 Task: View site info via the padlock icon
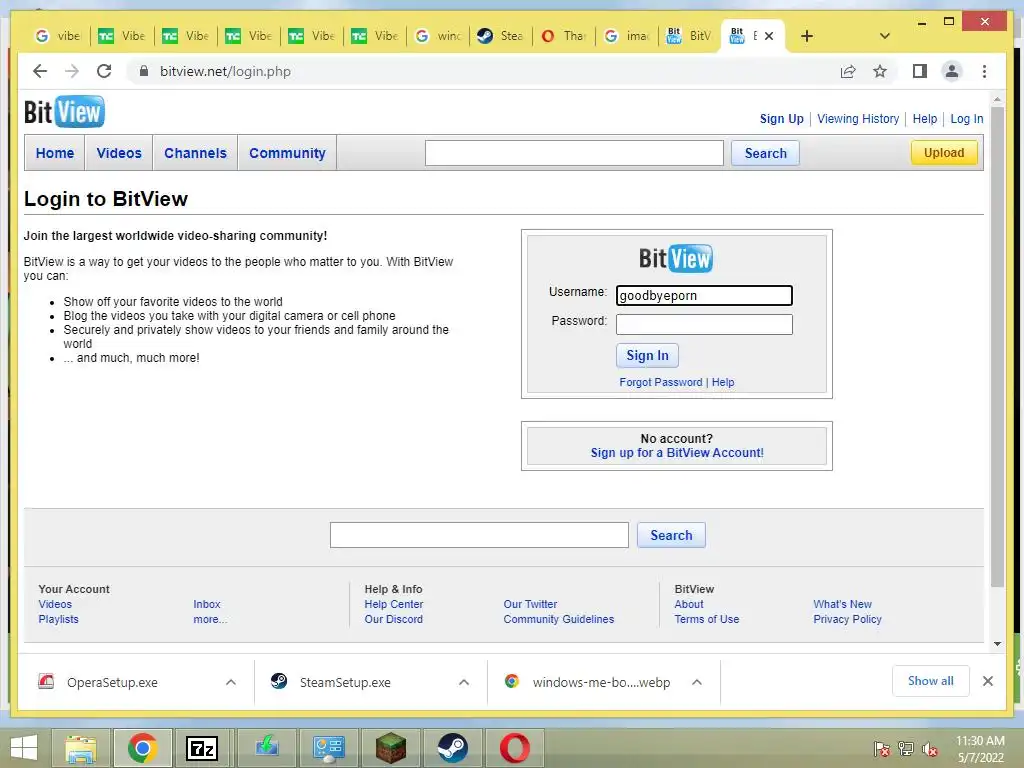point(144,71)
